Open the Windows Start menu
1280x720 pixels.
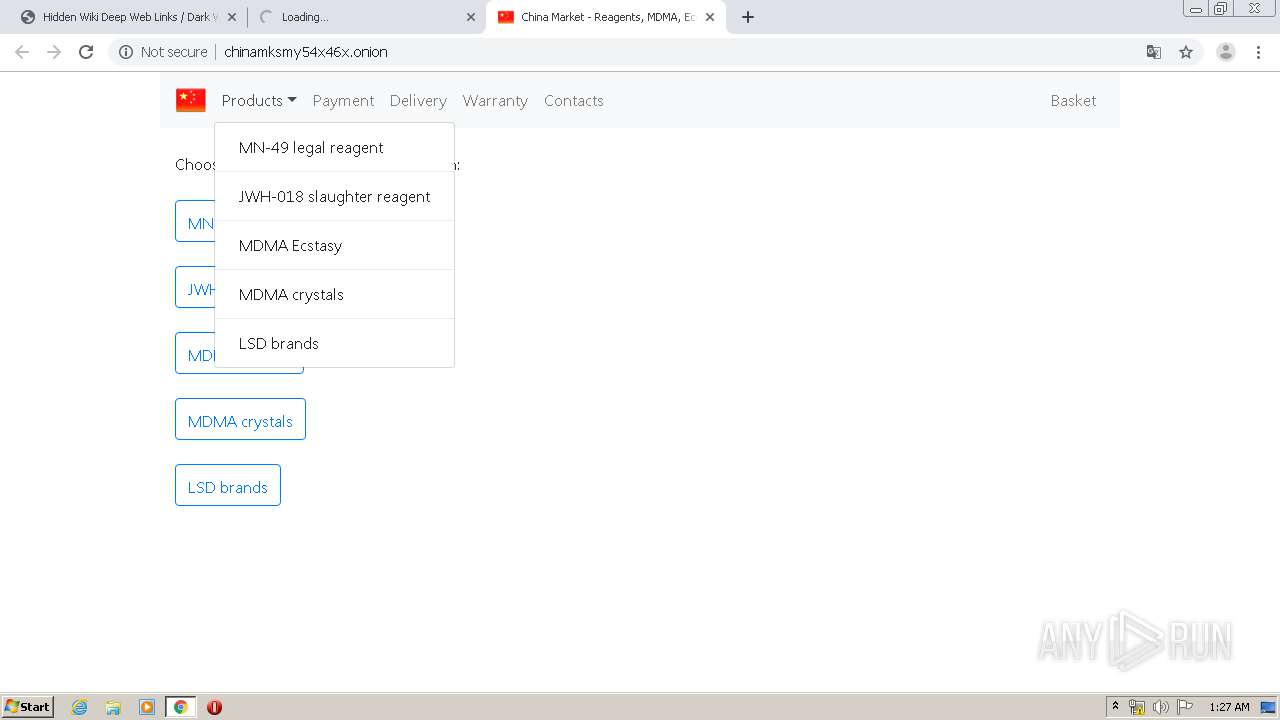(x=28, y=706)
